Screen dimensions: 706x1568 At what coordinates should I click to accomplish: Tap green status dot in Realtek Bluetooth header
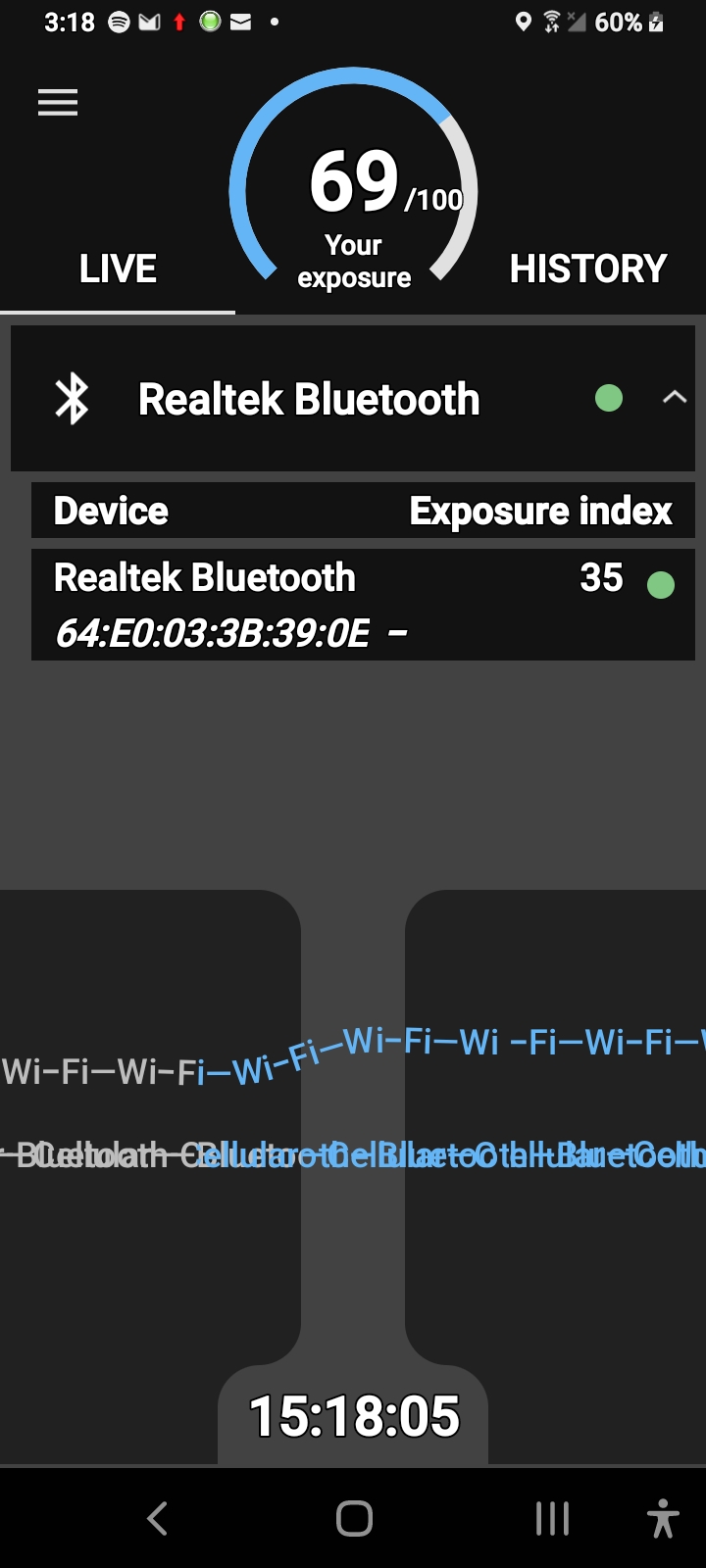pos(609,398)
